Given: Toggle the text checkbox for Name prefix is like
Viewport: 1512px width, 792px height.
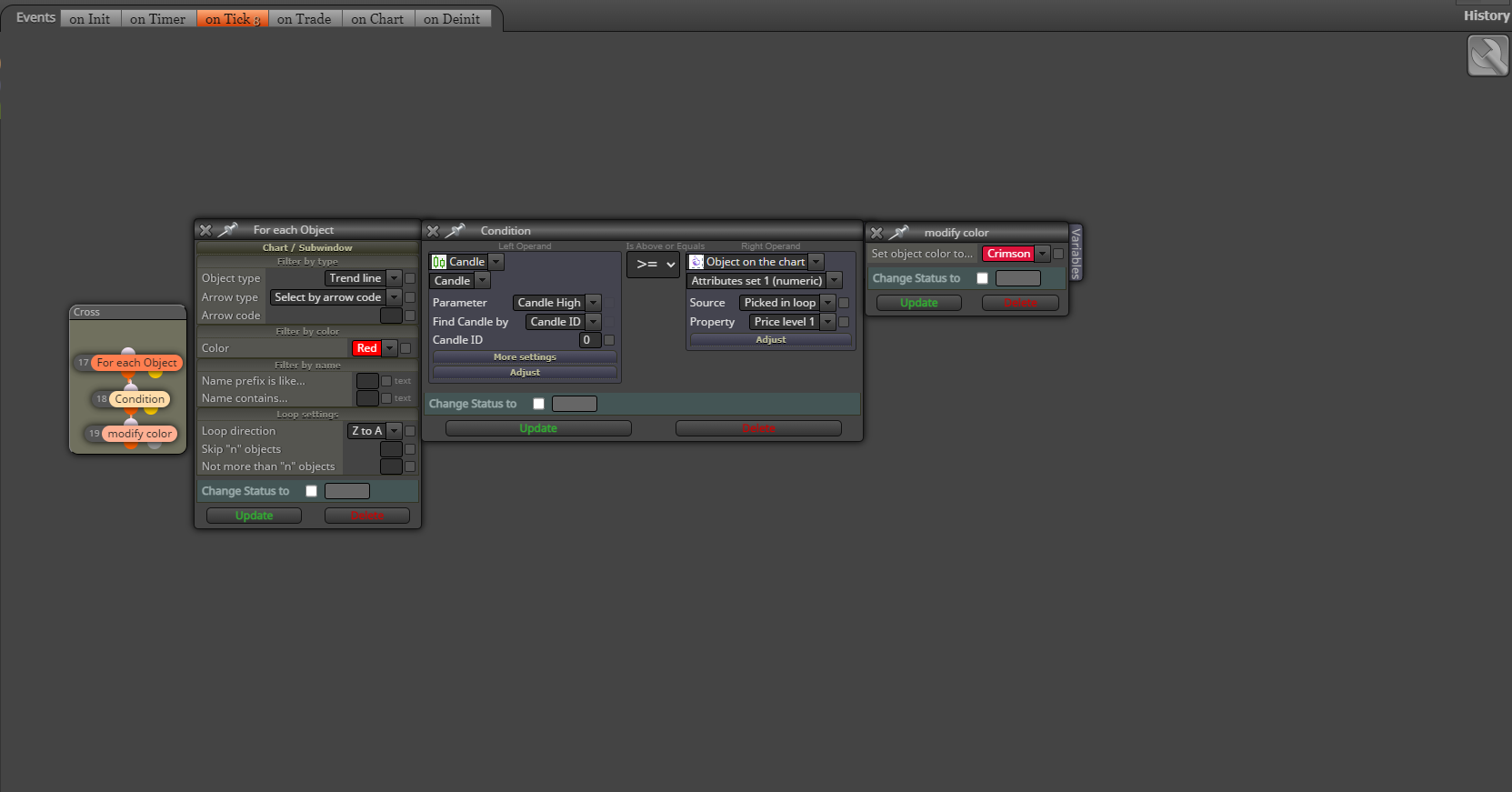Looking at the screenshot, I should coord(386,381).
